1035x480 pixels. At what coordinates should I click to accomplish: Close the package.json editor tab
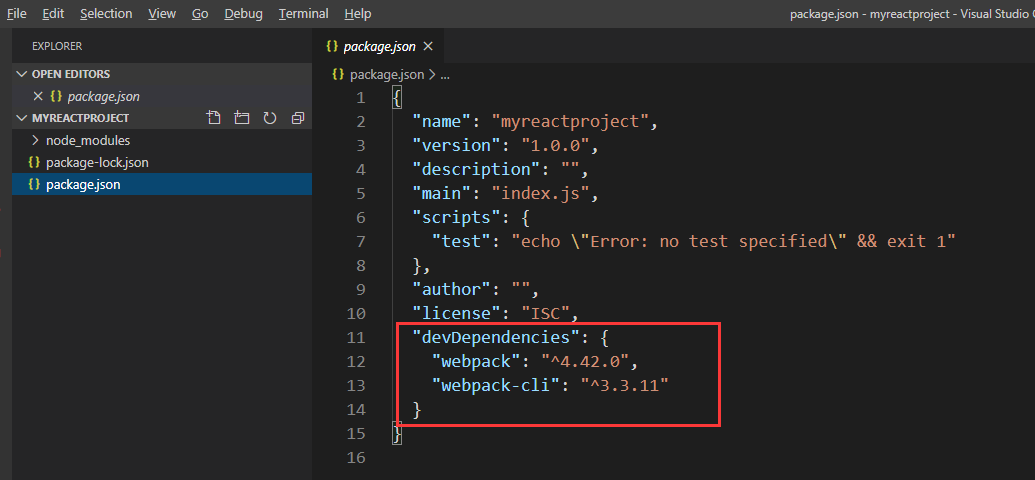pyautogui.click(x=428, y=46)
